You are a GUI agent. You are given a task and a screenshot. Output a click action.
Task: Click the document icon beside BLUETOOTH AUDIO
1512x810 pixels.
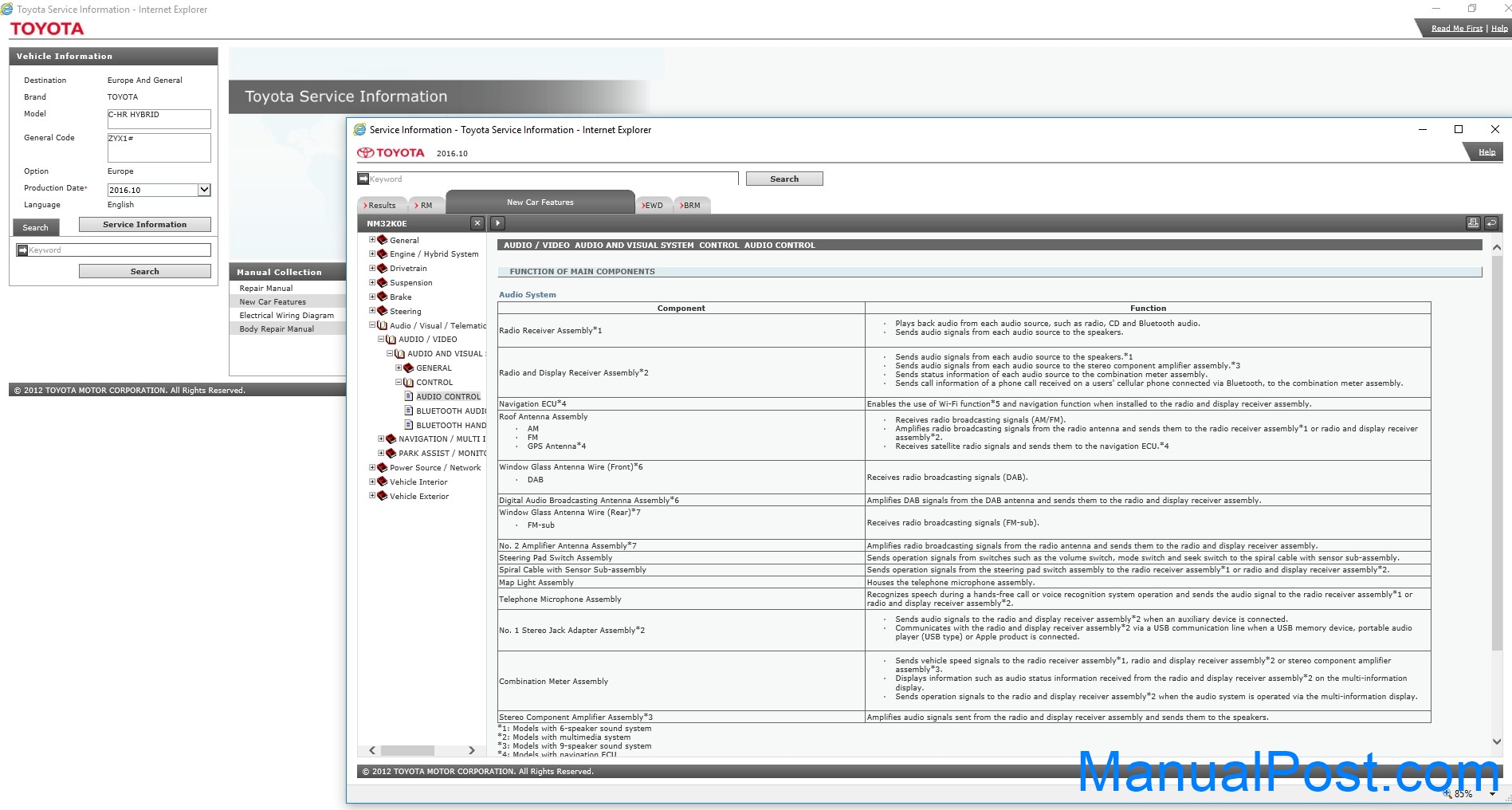[x=409, y=411]
